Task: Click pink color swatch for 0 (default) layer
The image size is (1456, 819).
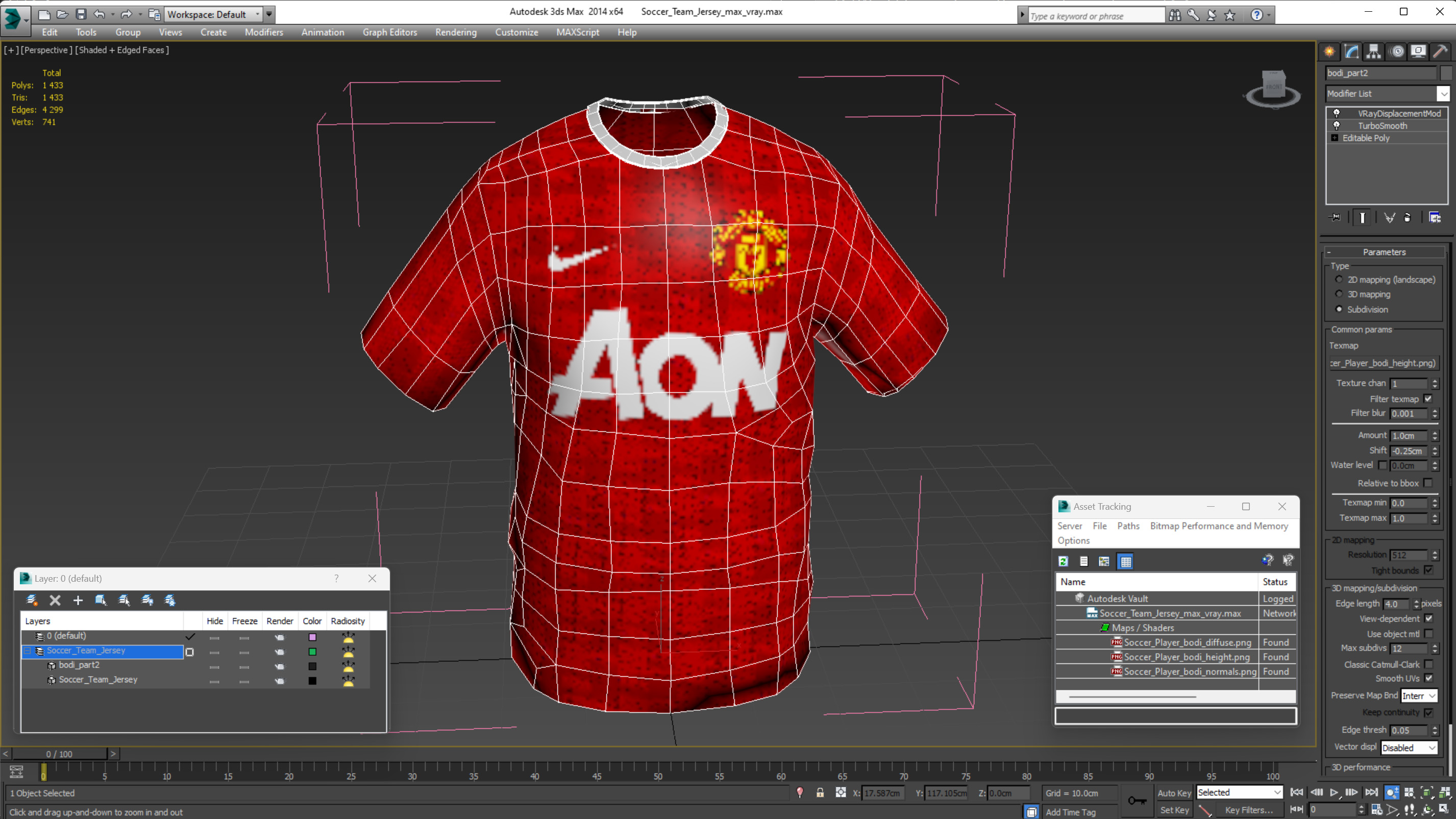Action: [x=312, y=637]
